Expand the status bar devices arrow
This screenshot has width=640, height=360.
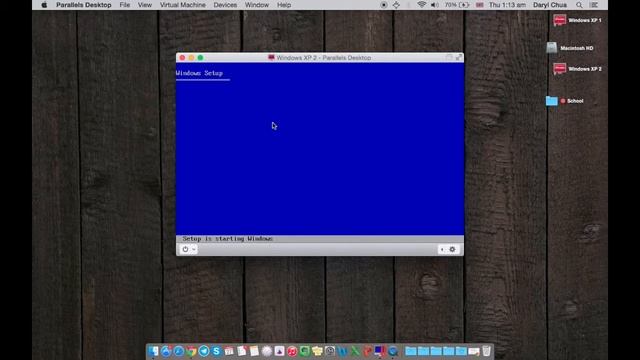[442, 249]
